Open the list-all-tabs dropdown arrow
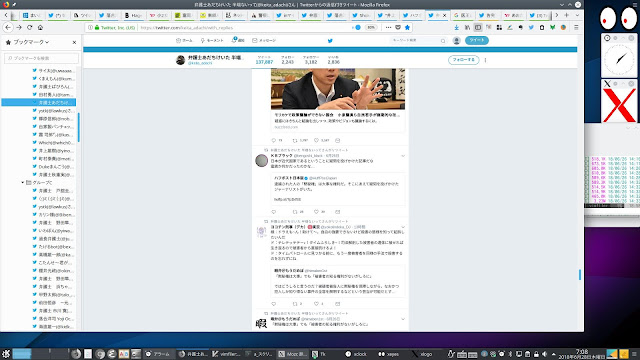This screenshot has width=640, height=360. (x=577, y=15)
